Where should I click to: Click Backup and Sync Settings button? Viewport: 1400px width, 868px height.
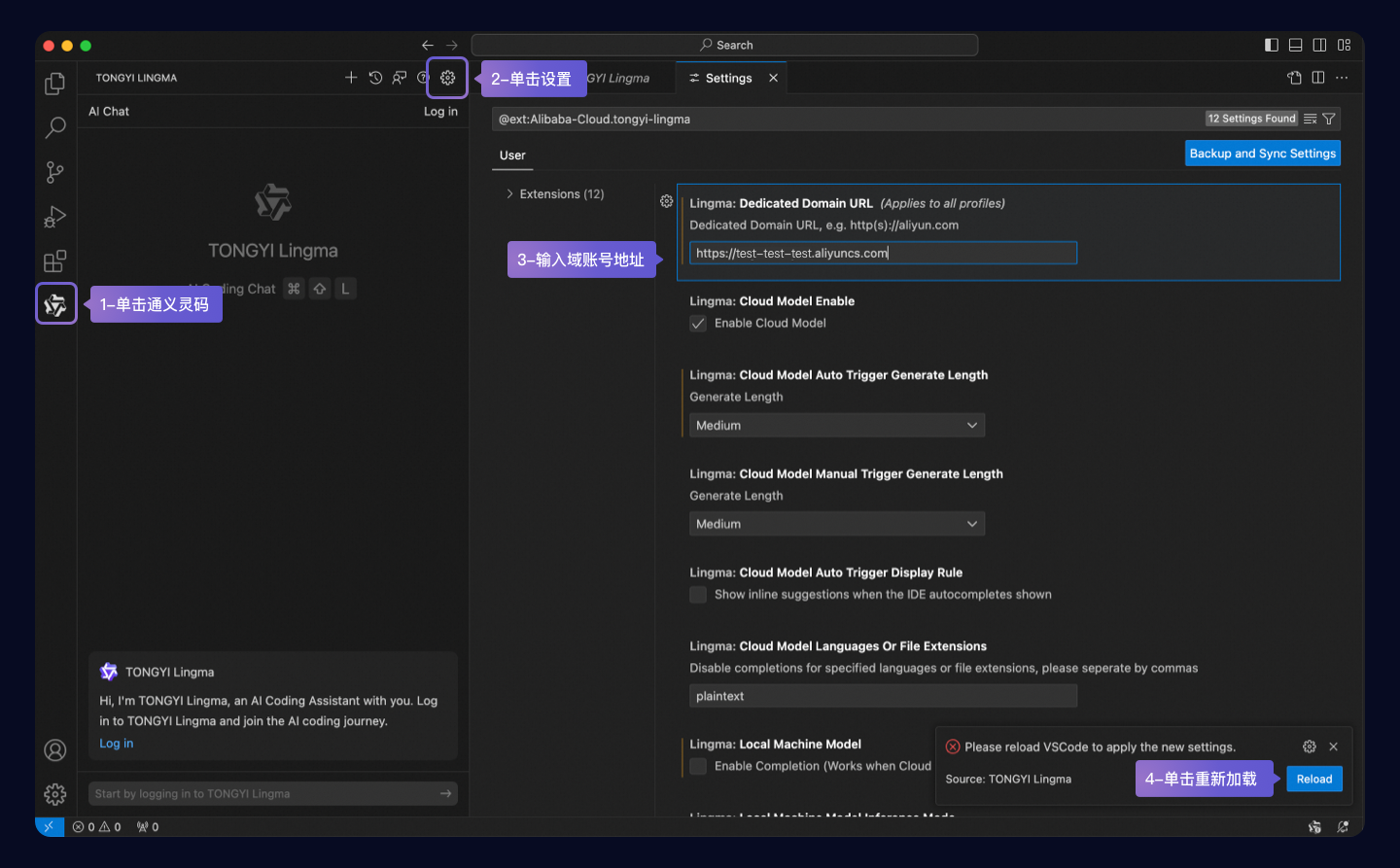coord(1263,154)
